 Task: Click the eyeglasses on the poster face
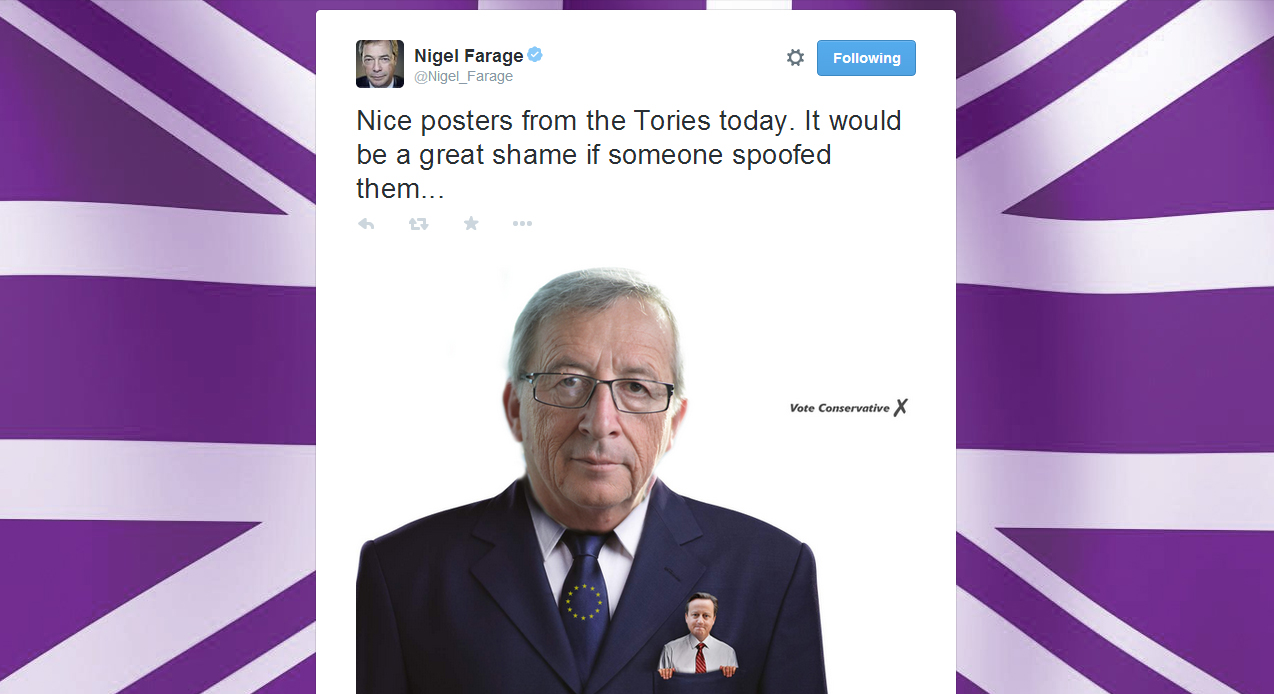point(597,390)
